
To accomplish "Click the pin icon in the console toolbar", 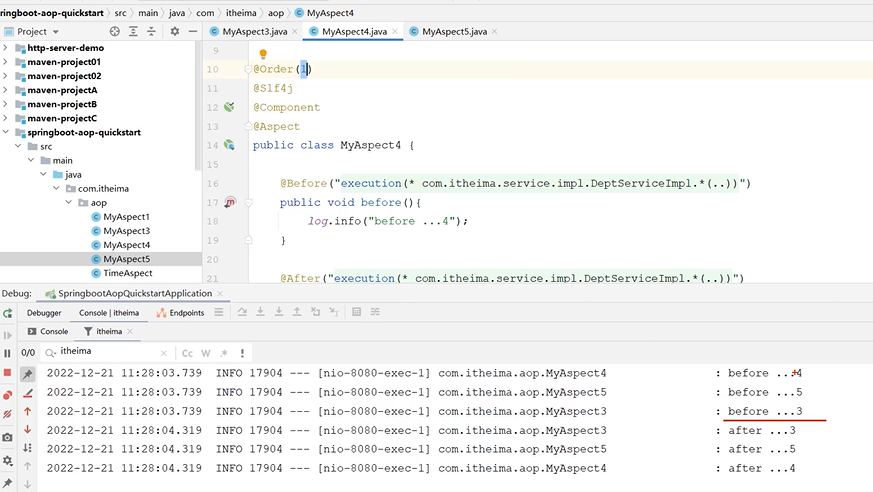I will 27,374.
